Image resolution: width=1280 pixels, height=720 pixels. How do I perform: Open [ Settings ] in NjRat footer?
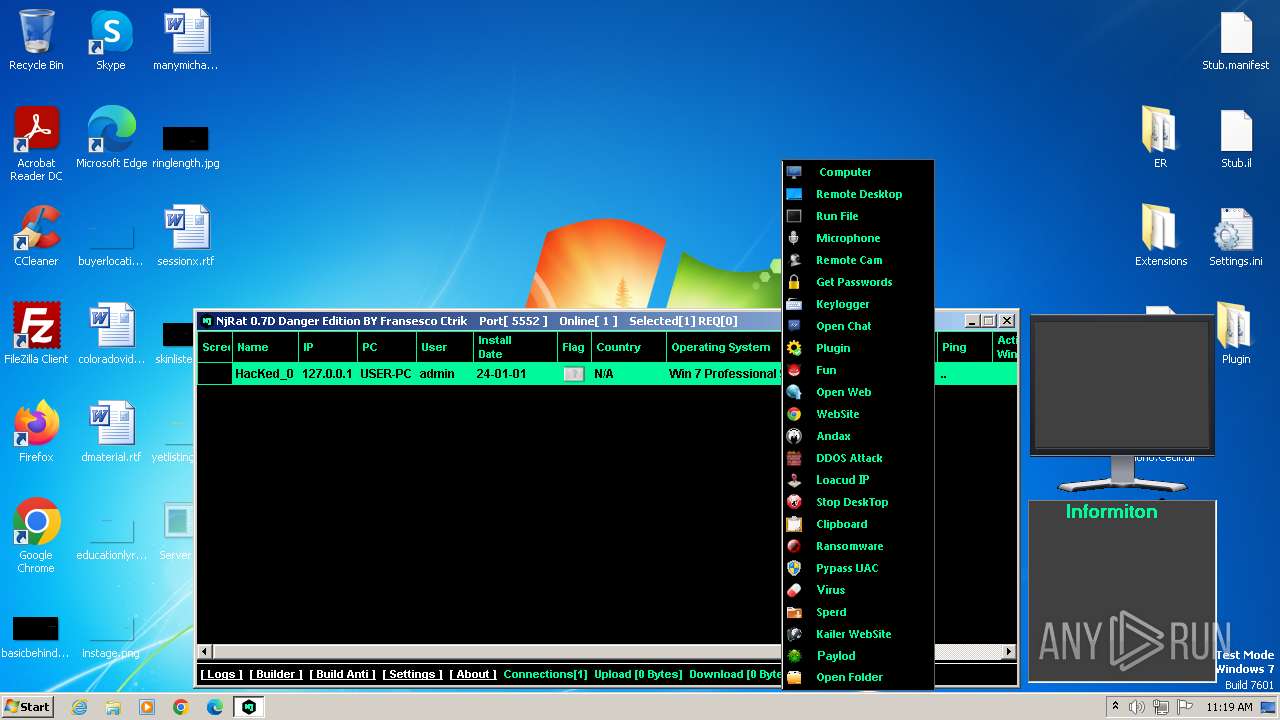click(x=412, y=674)
